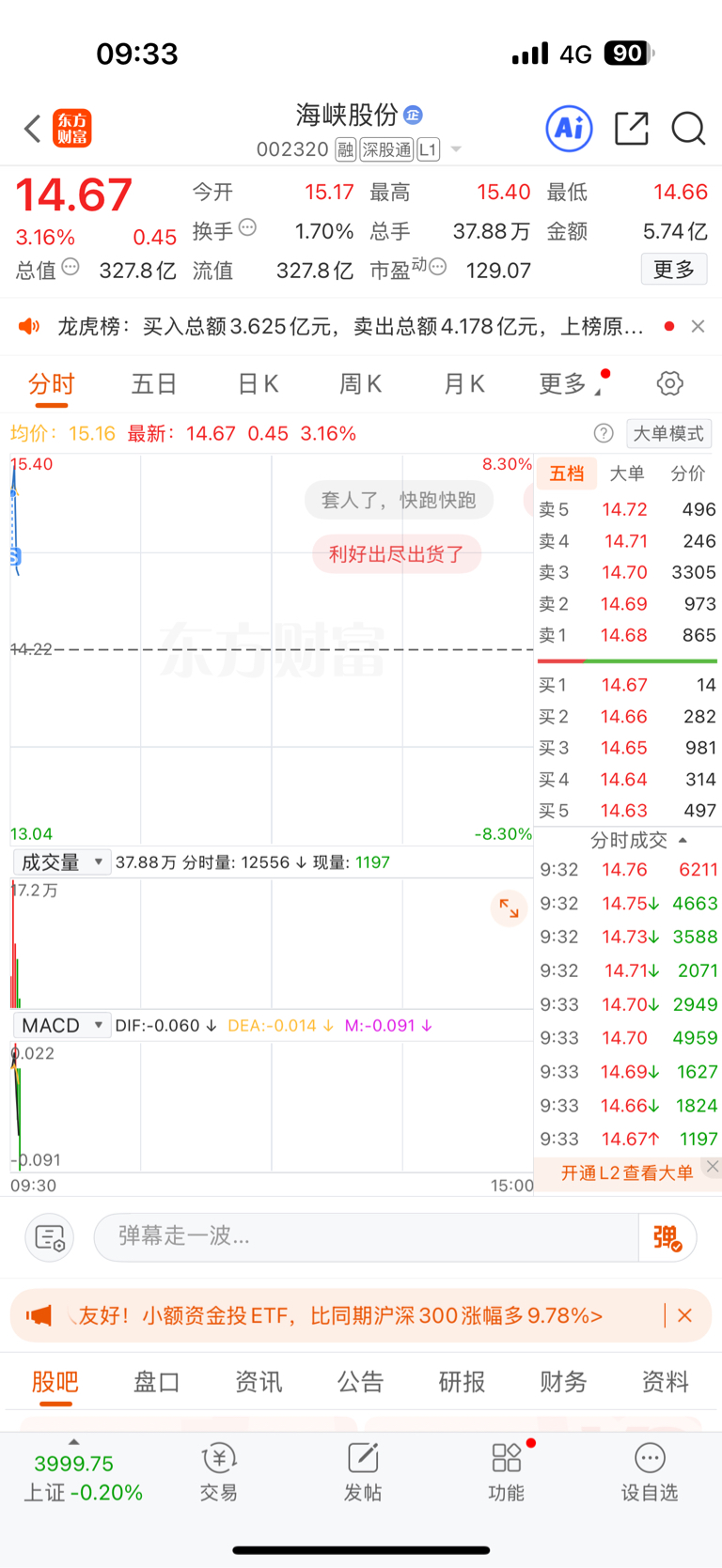Tap the 深股通 tag

(x=386, y=149)
